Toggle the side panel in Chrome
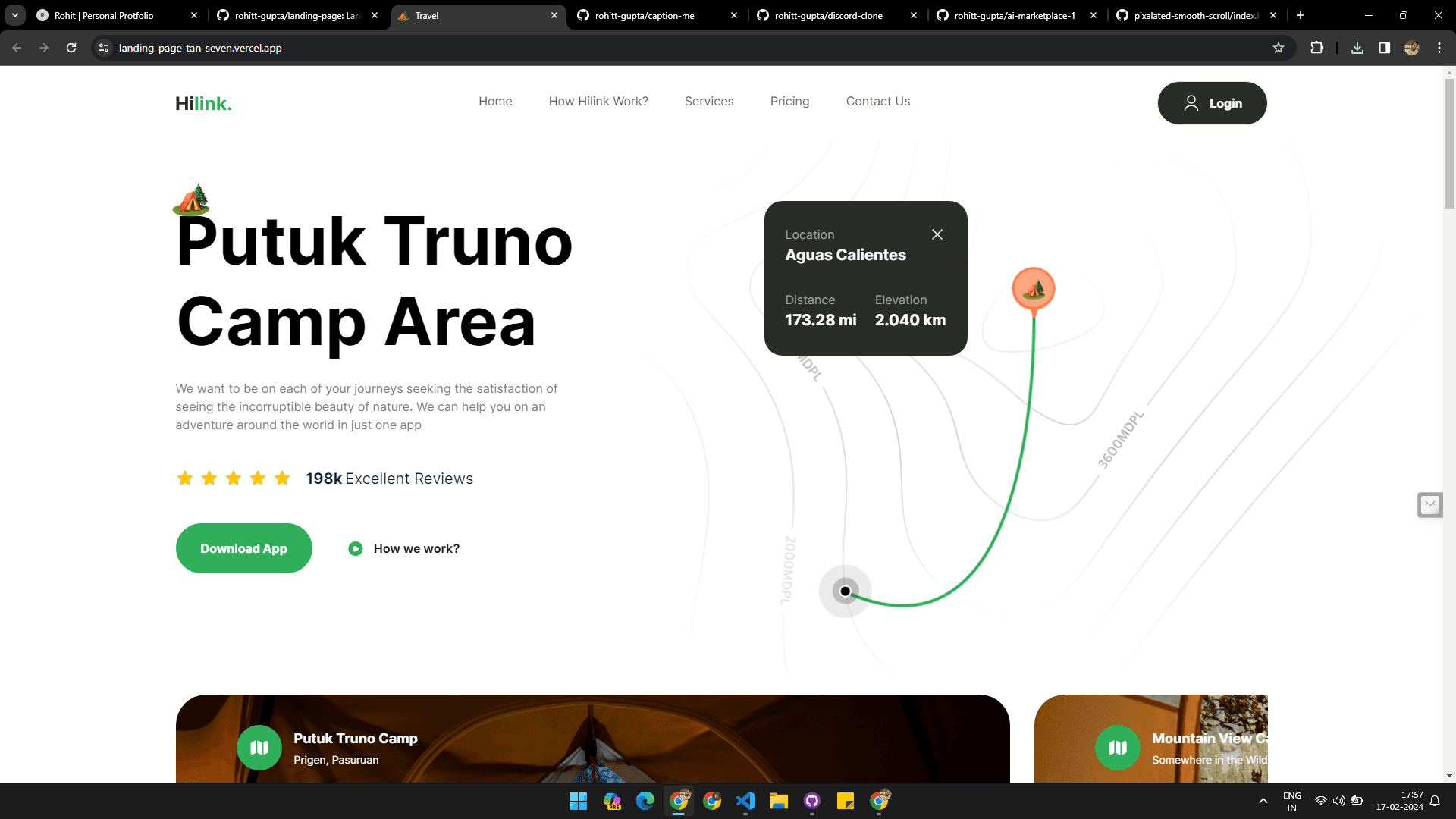The width and height of the screenshot is (1456, 819). tap(1384, 47)
